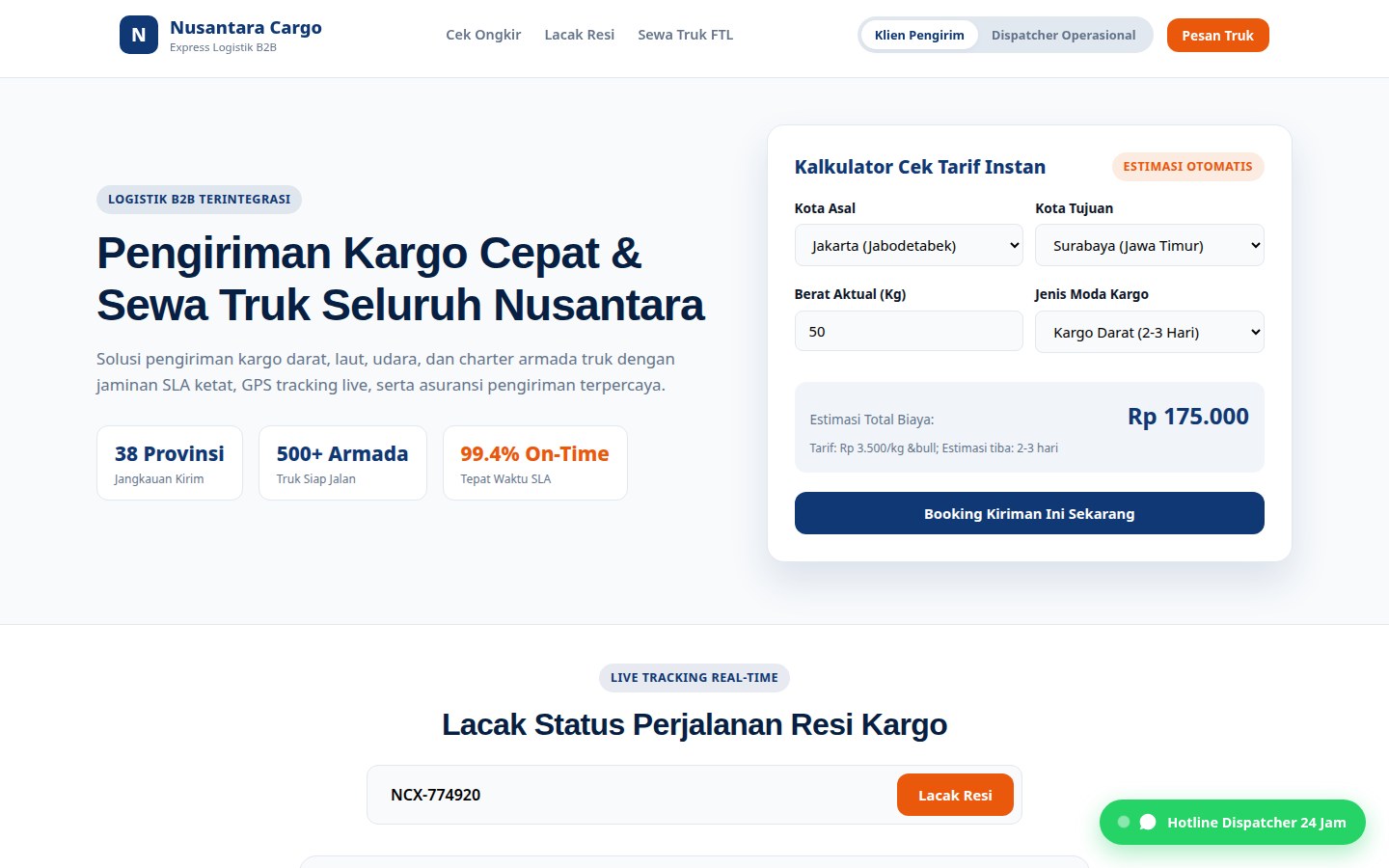1389x868 pixels.
Task: Click the Pesan Truk button
Action: pos(1217,35)
